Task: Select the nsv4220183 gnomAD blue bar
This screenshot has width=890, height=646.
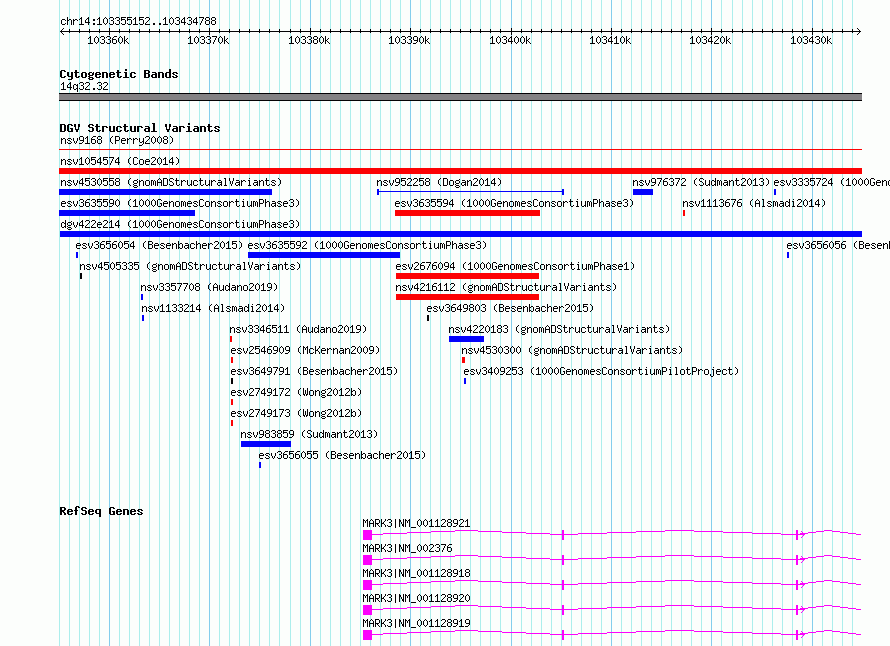Action: click(x=466, y=339)
